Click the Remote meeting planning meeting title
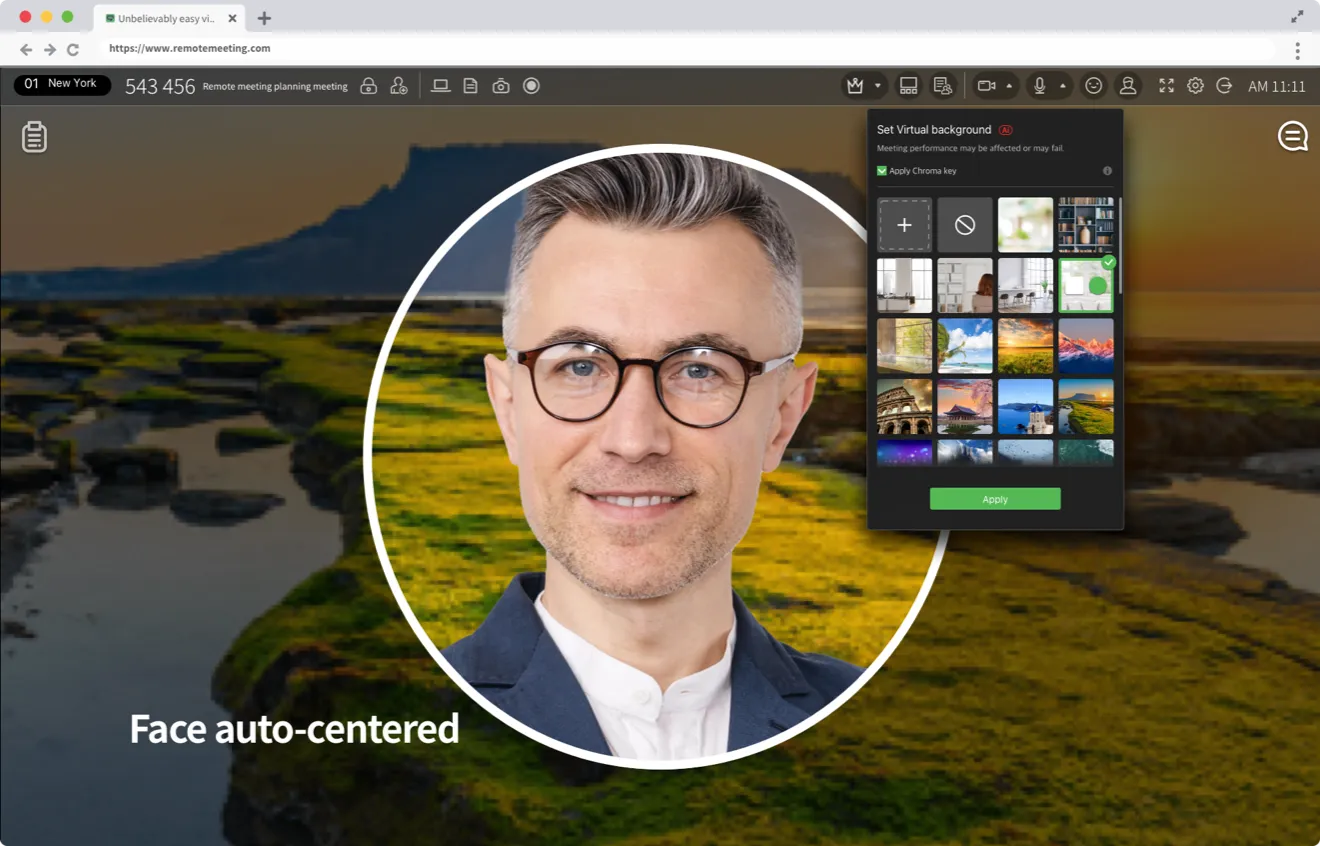Viewport: 1320px width, 846px height. [x=275, y=87]
